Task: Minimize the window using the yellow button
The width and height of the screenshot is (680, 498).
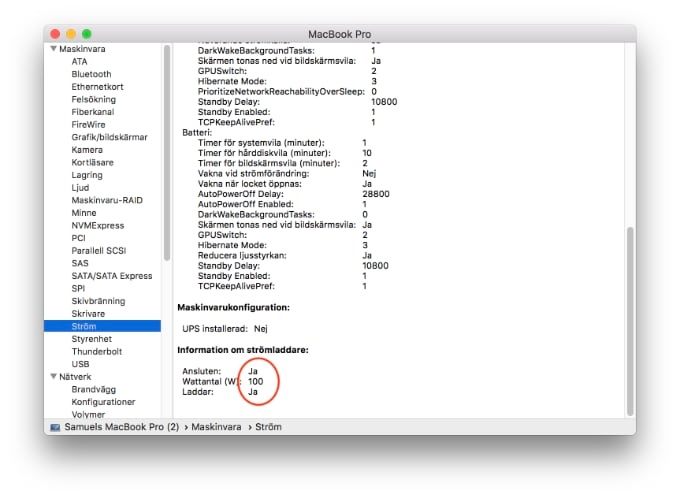Action: coord(70,34)
